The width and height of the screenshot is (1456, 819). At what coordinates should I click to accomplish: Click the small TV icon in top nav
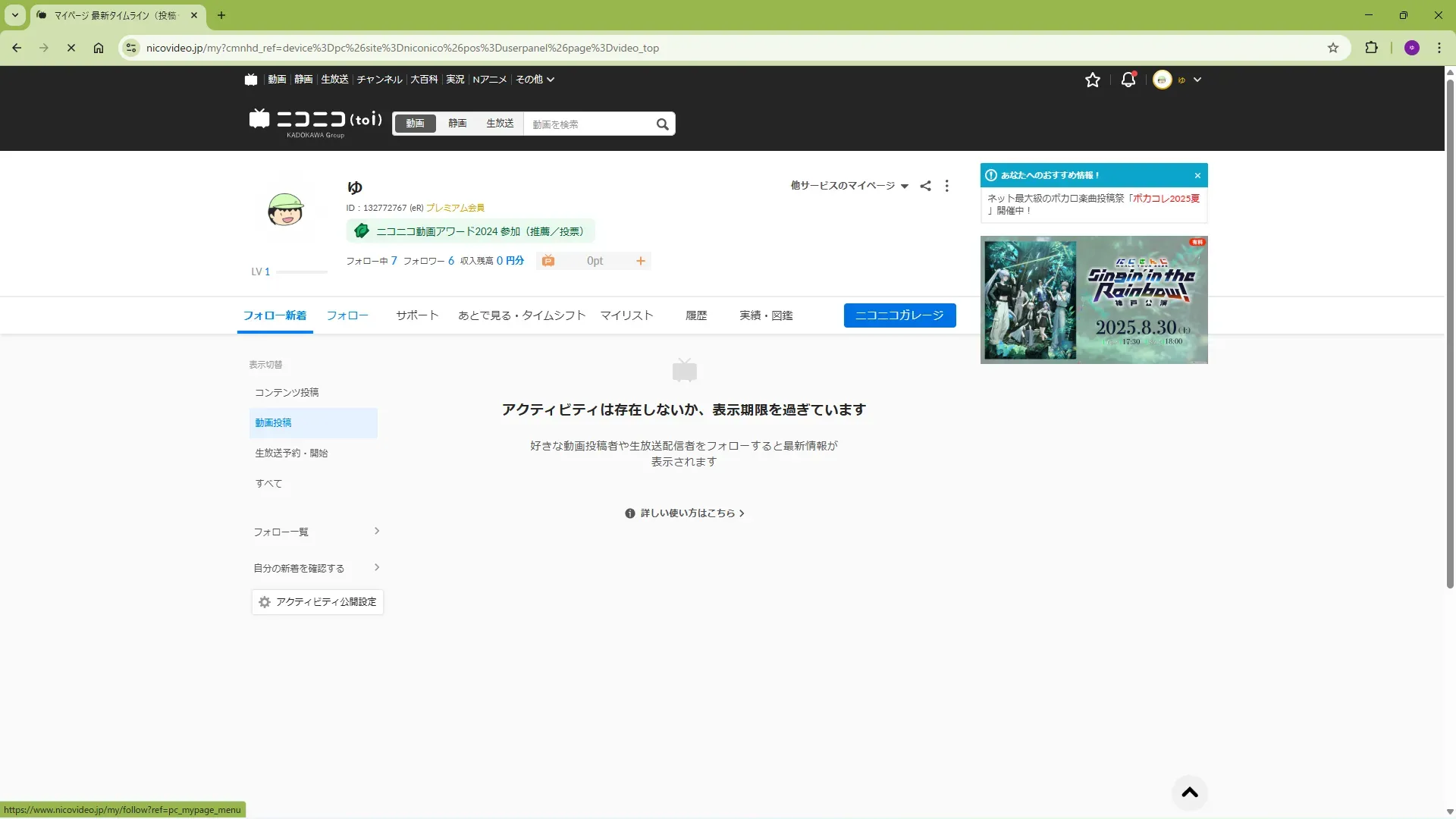251,80
